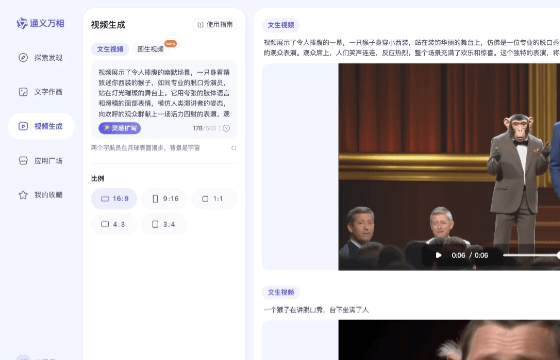560x360 pixels.
Task: Click the star icon beside 我的收藏
Action: [x=23, y=195]
